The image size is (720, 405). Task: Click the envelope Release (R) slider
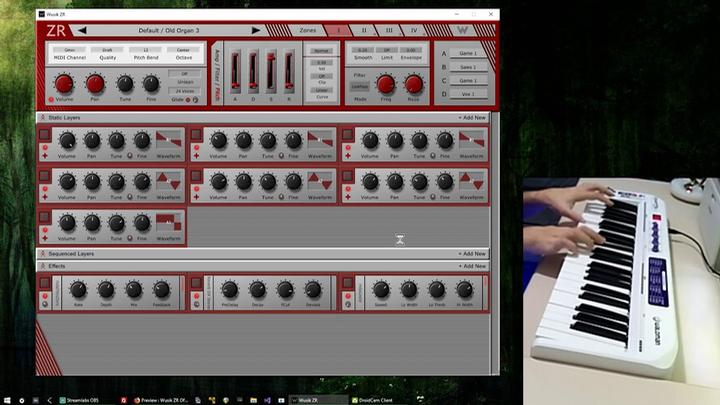pos(289,70)
